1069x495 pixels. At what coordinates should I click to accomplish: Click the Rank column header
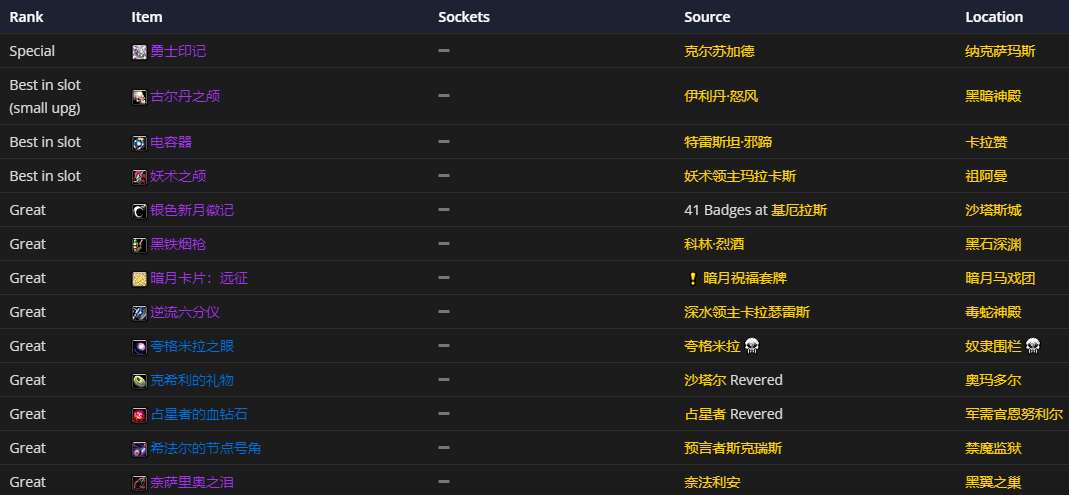(x=26, y=17)
